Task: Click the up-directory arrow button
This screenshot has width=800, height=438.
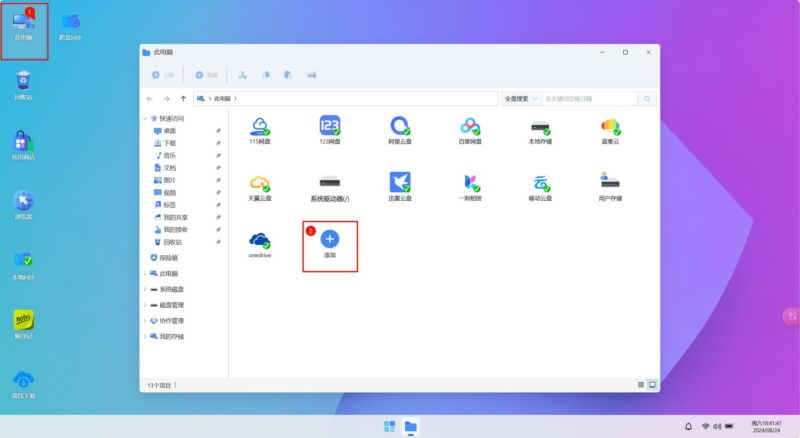Action: click(183, 99)
